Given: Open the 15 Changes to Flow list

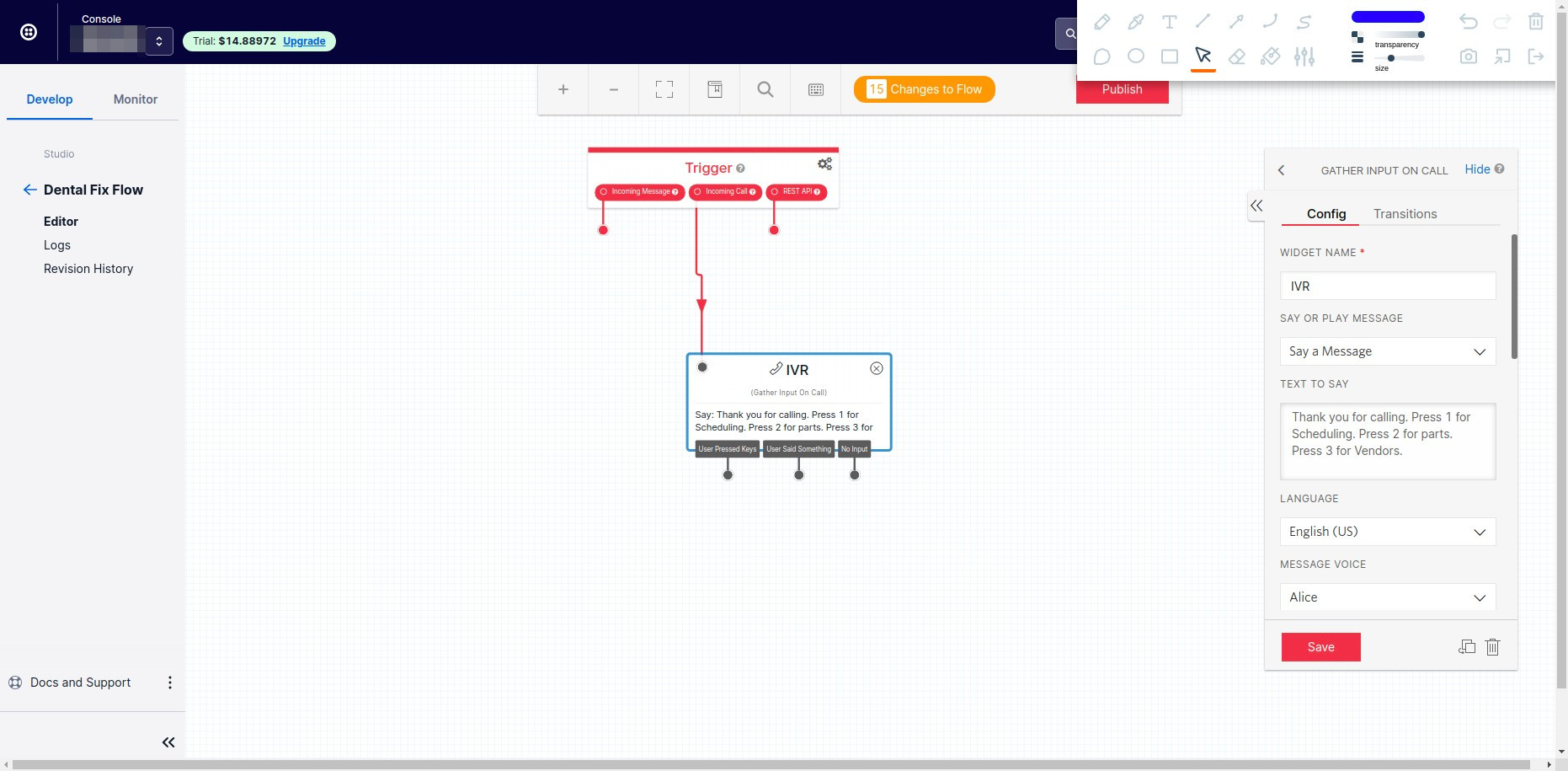Looking at the screenshot, I should click(925, 89).
